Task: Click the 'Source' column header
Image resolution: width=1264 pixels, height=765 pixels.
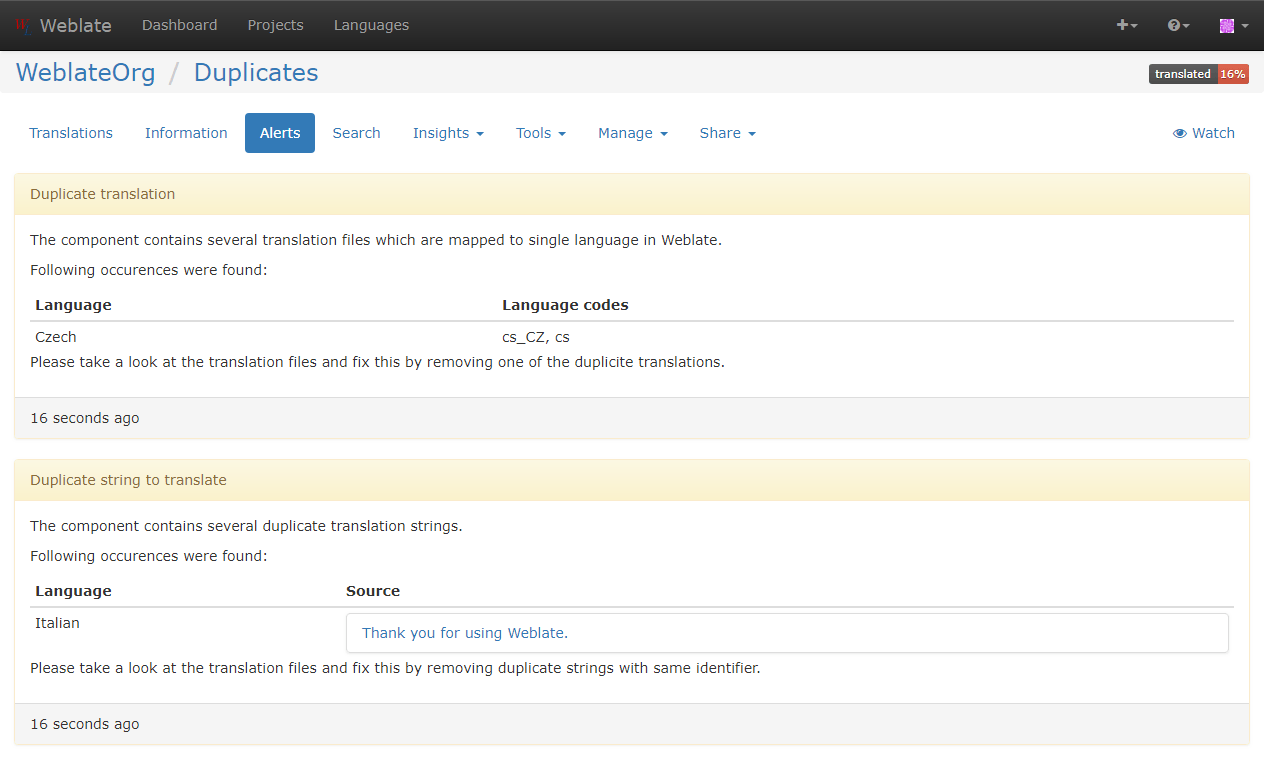Action: tap(373, 591)
